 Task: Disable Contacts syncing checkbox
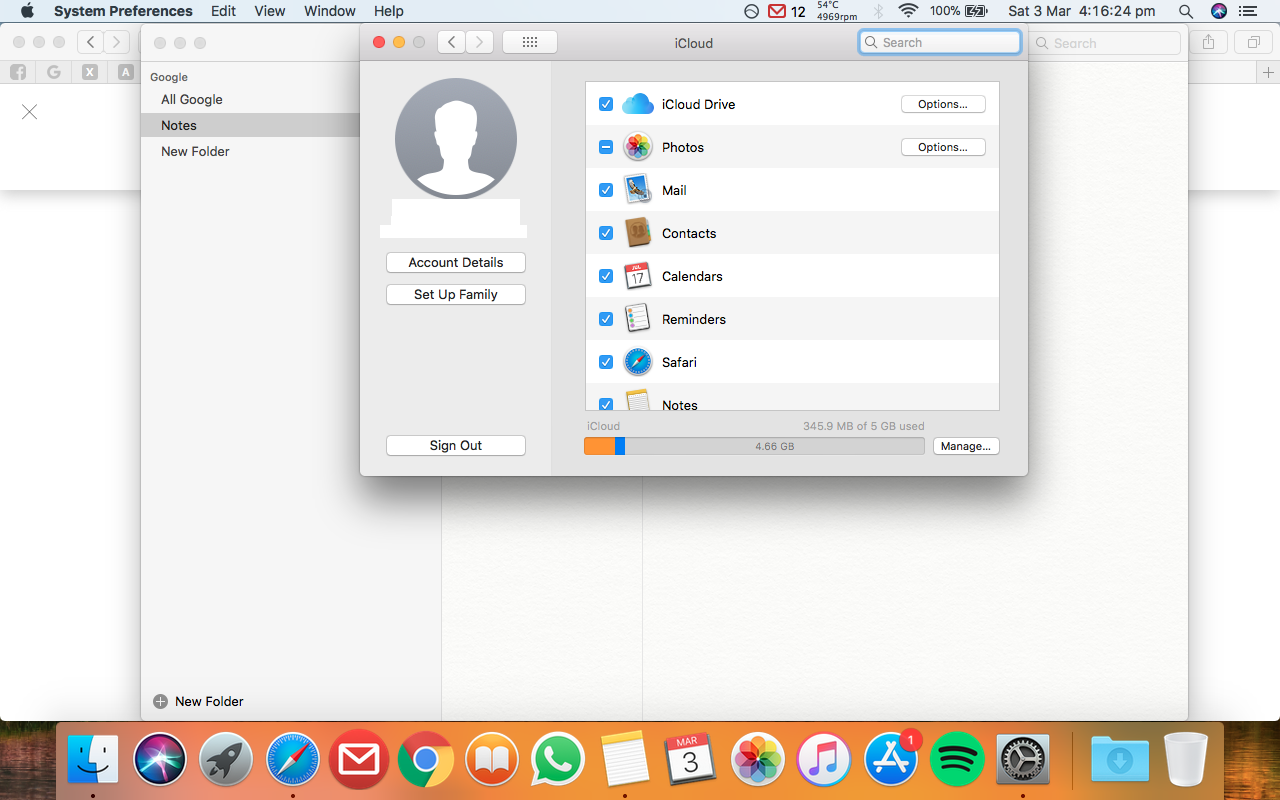[x=606, y=233]
